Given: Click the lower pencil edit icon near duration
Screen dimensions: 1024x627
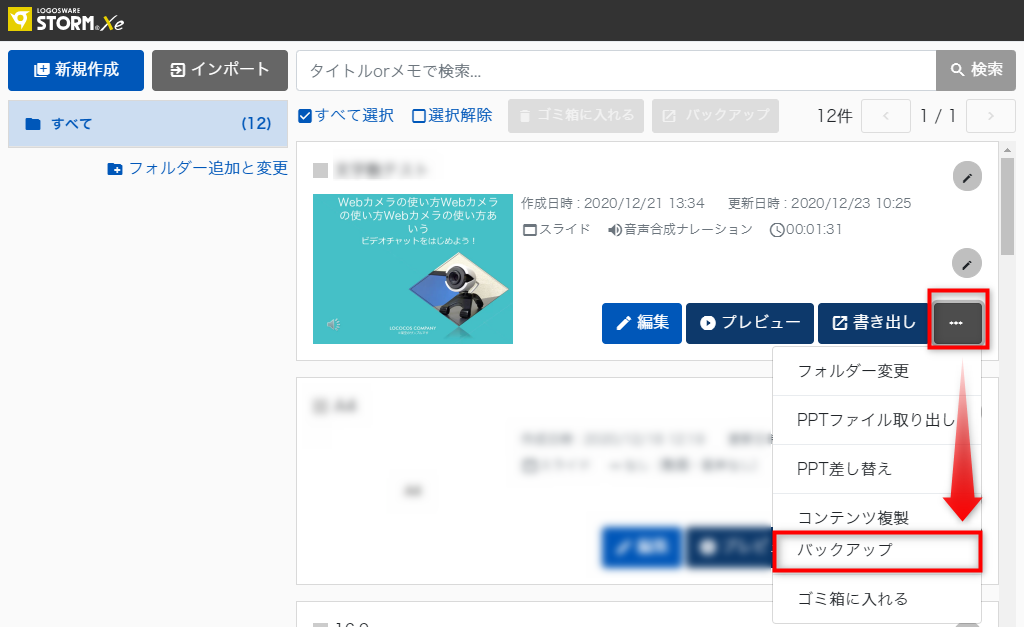Looking at the screenshot, I should [966, 263].
